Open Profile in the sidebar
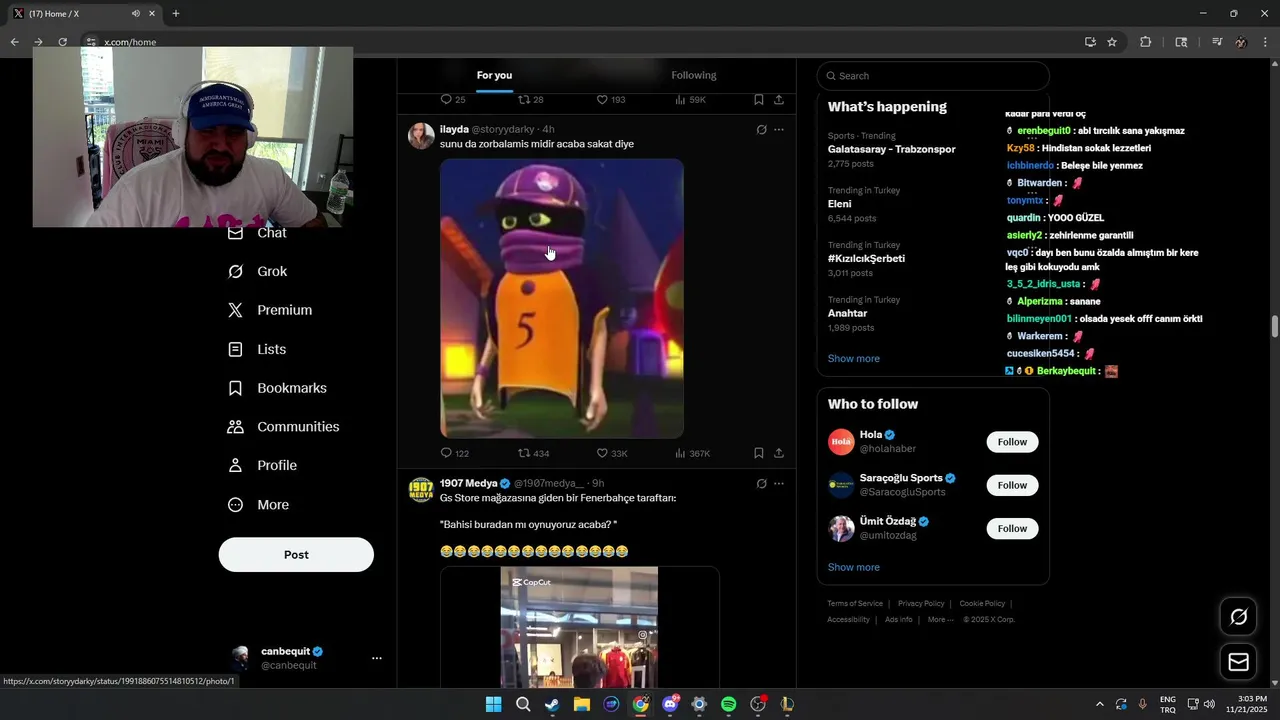 click(x=262, y=466)
